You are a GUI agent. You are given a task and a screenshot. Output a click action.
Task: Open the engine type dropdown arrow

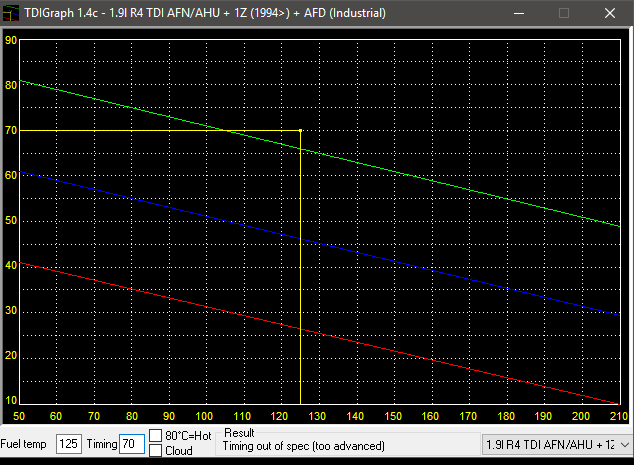[x=624, y=444]
